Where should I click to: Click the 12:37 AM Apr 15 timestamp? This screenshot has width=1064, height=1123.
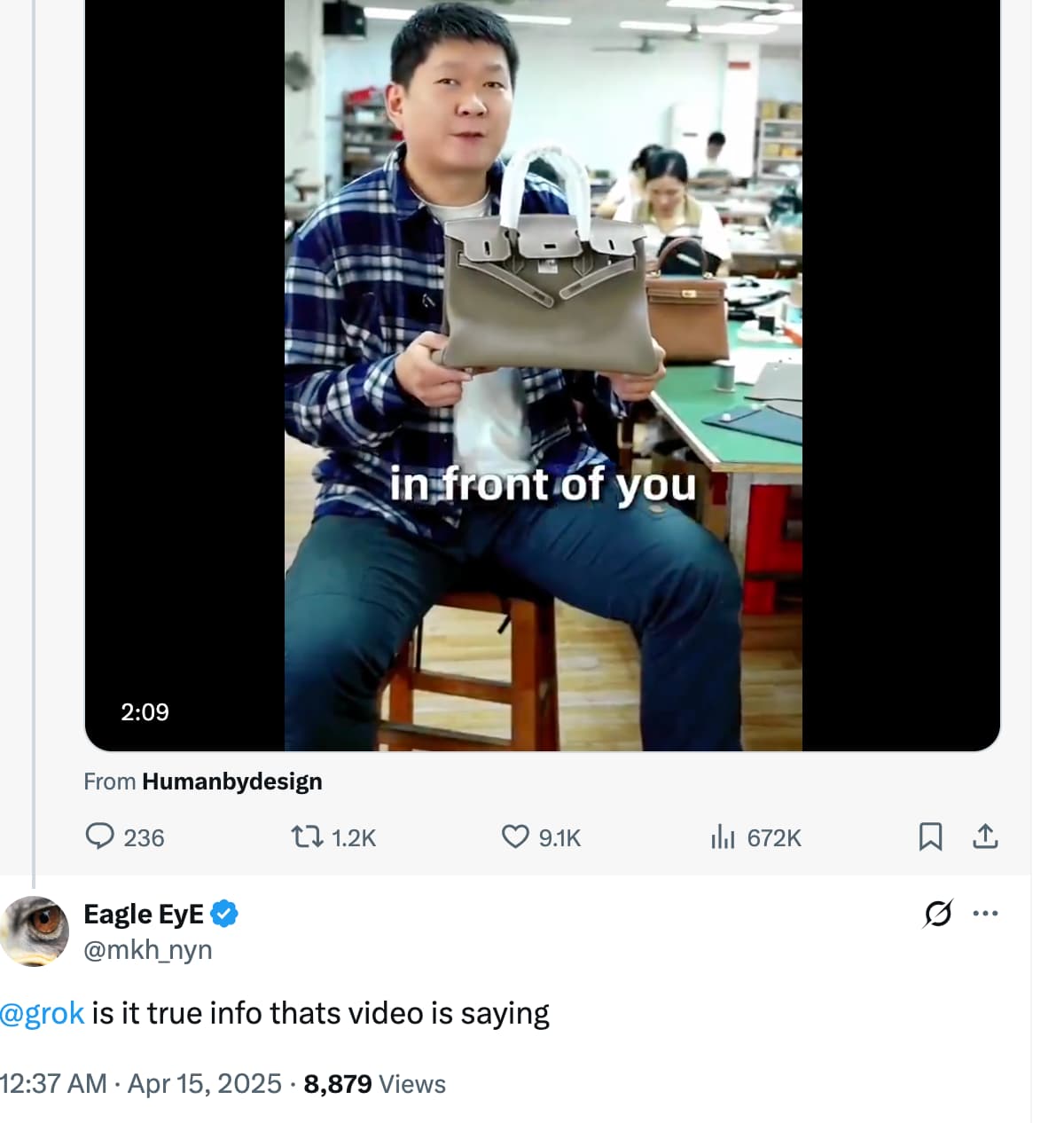(x=141, y=1084)
